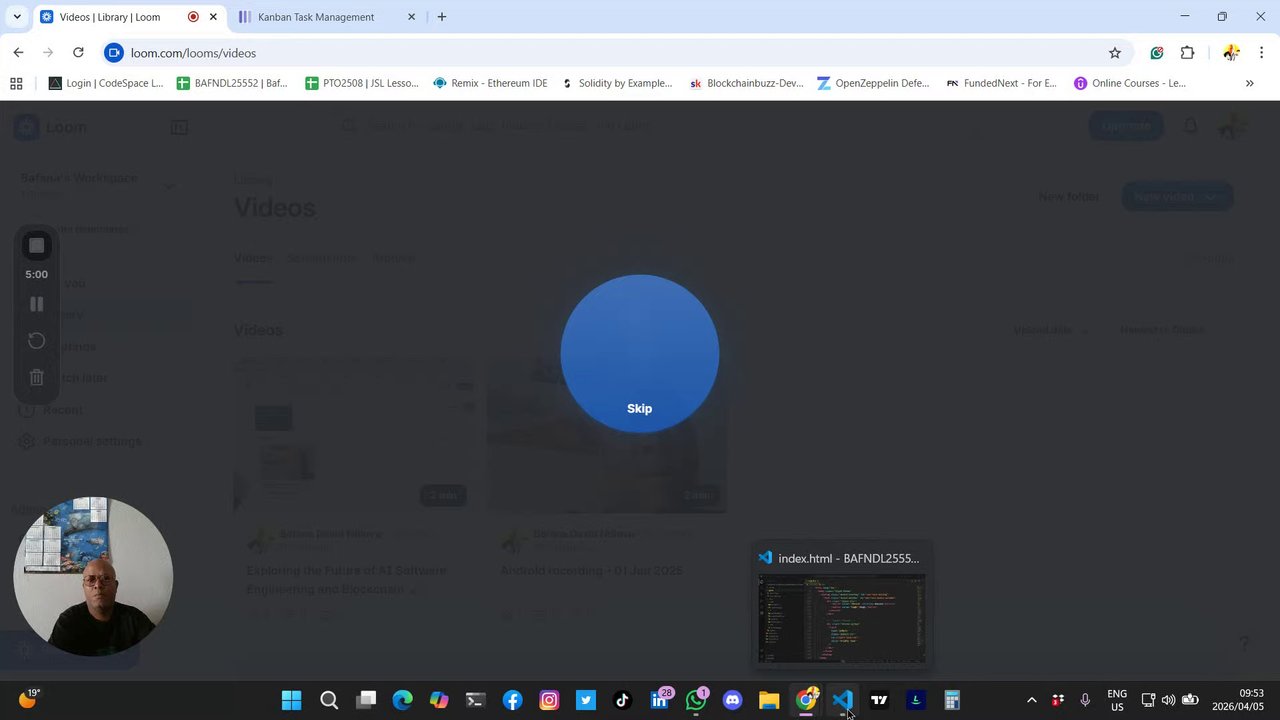This screenshot has width=1280, height=720.
Task: Open weather widget showing 19°
Action: point(29,699)
